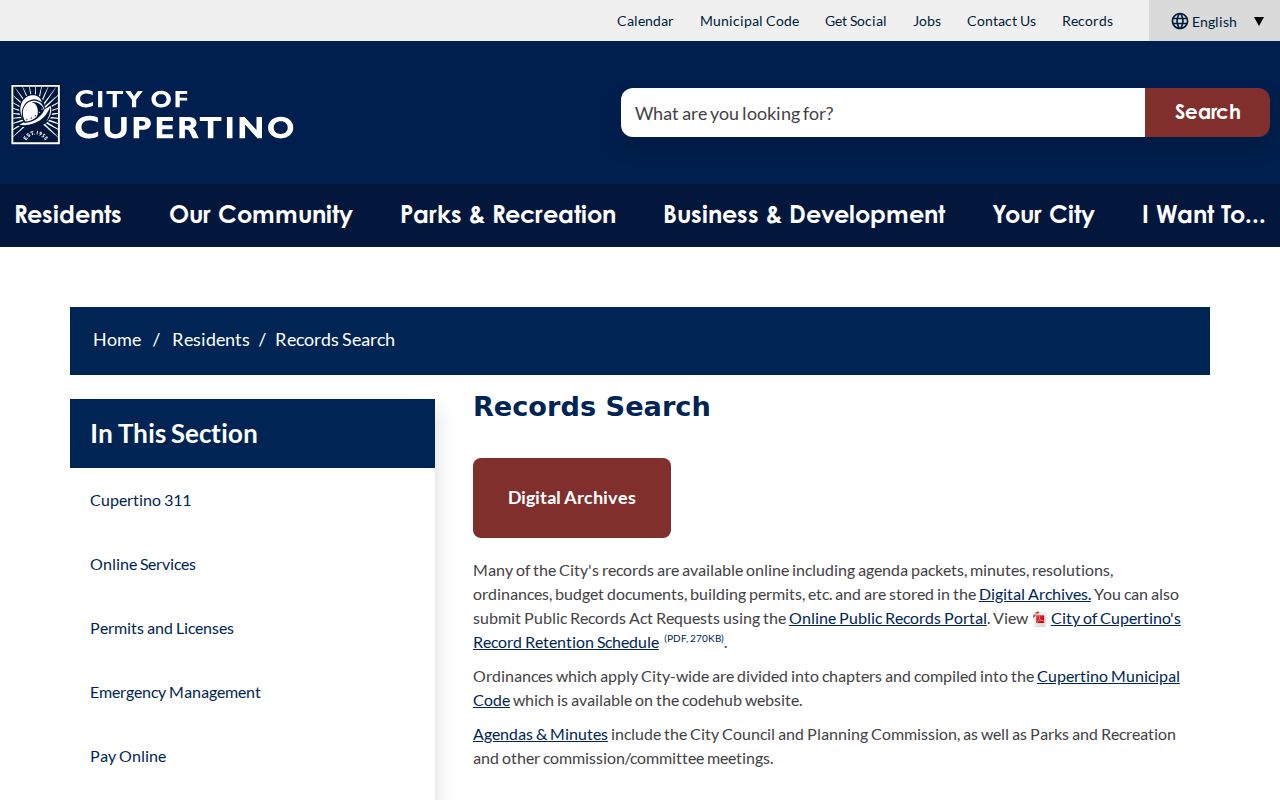Open the Agendas & Minutes link
This screenshot has width=1280, height=800.
pos(540,734)
